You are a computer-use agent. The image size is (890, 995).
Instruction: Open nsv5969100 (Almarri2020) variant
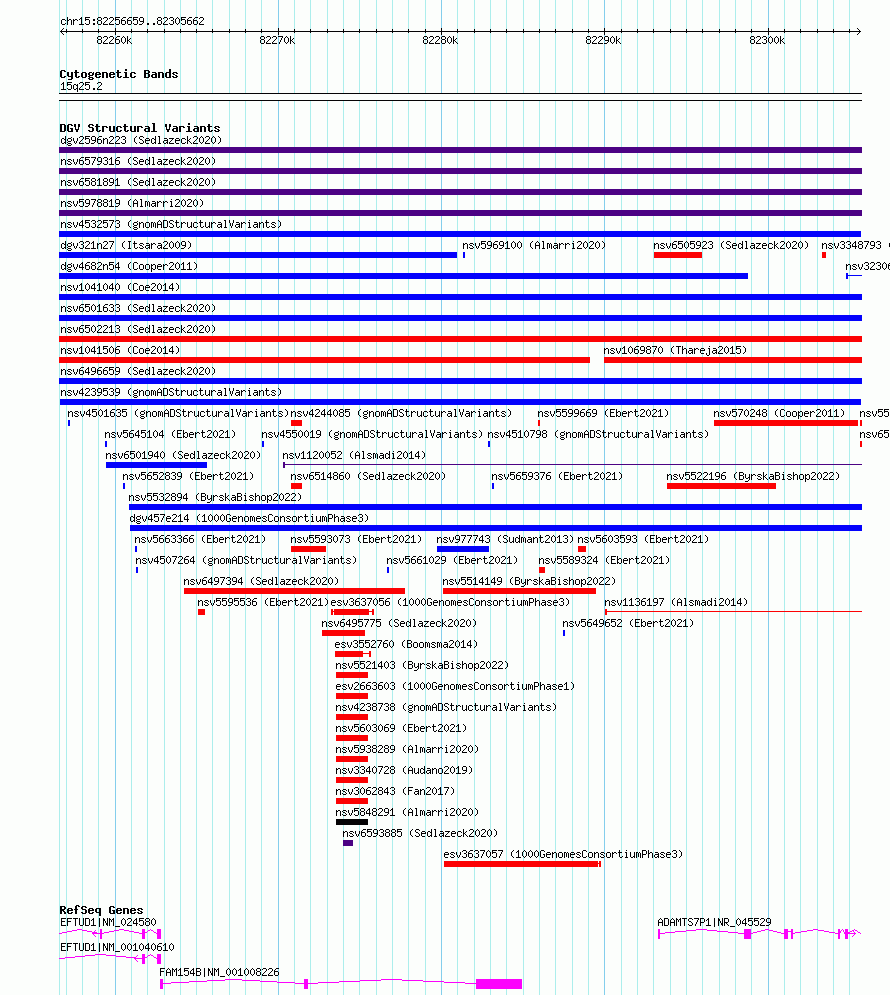pos(534,245)
